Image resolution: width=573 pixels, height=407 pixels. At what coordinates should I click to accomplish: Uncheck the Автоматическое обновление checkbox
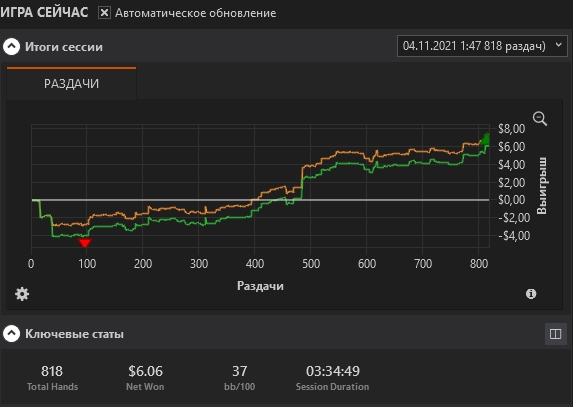[x=104, y=13]
